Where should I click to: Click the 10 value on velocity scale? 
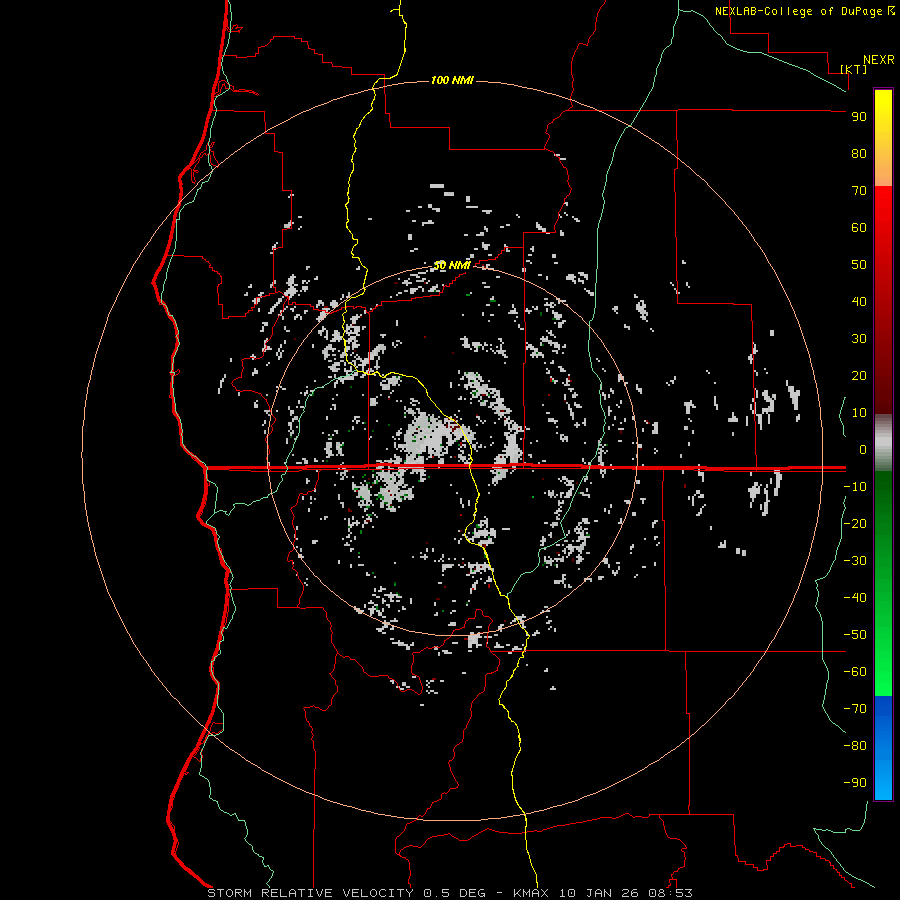coord(859,413)
